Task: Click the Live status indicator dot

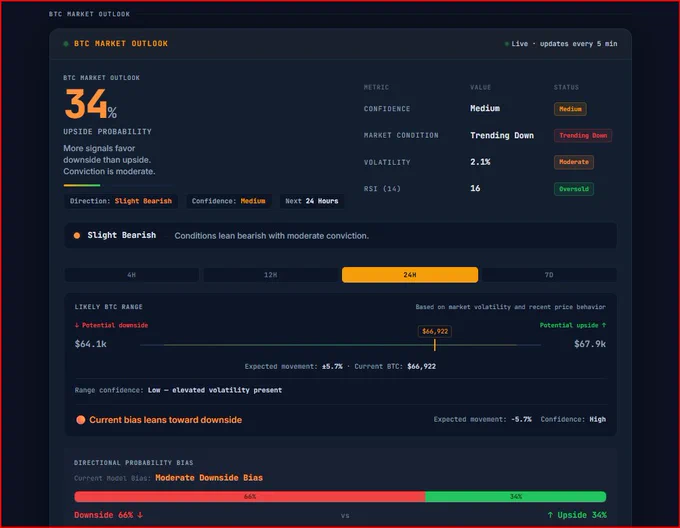Action: pos(507,44)
